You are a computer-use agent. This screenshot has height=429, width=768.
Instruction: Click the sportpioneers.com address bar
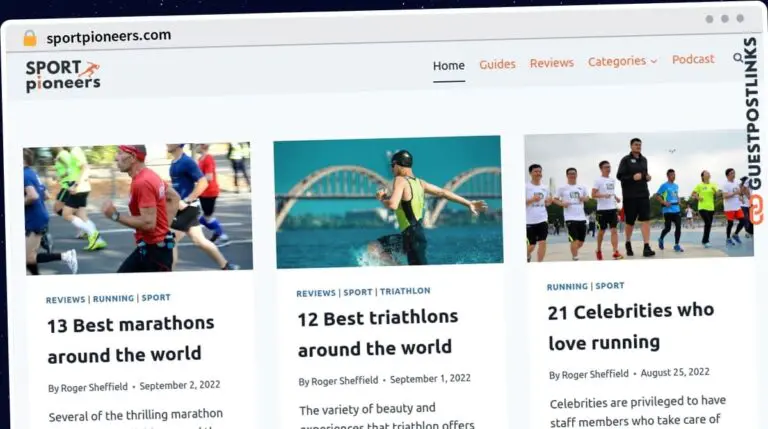pos(109,36)
